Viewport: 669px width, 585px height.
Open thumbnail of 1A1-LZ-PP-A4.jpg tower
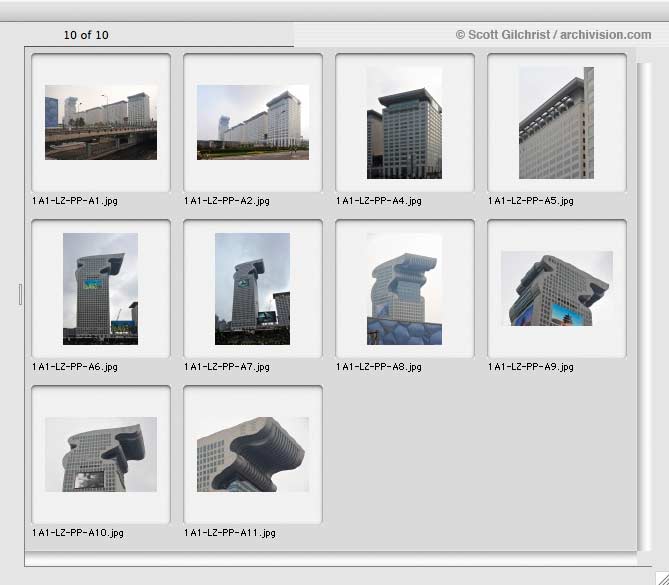coord(404,123)
